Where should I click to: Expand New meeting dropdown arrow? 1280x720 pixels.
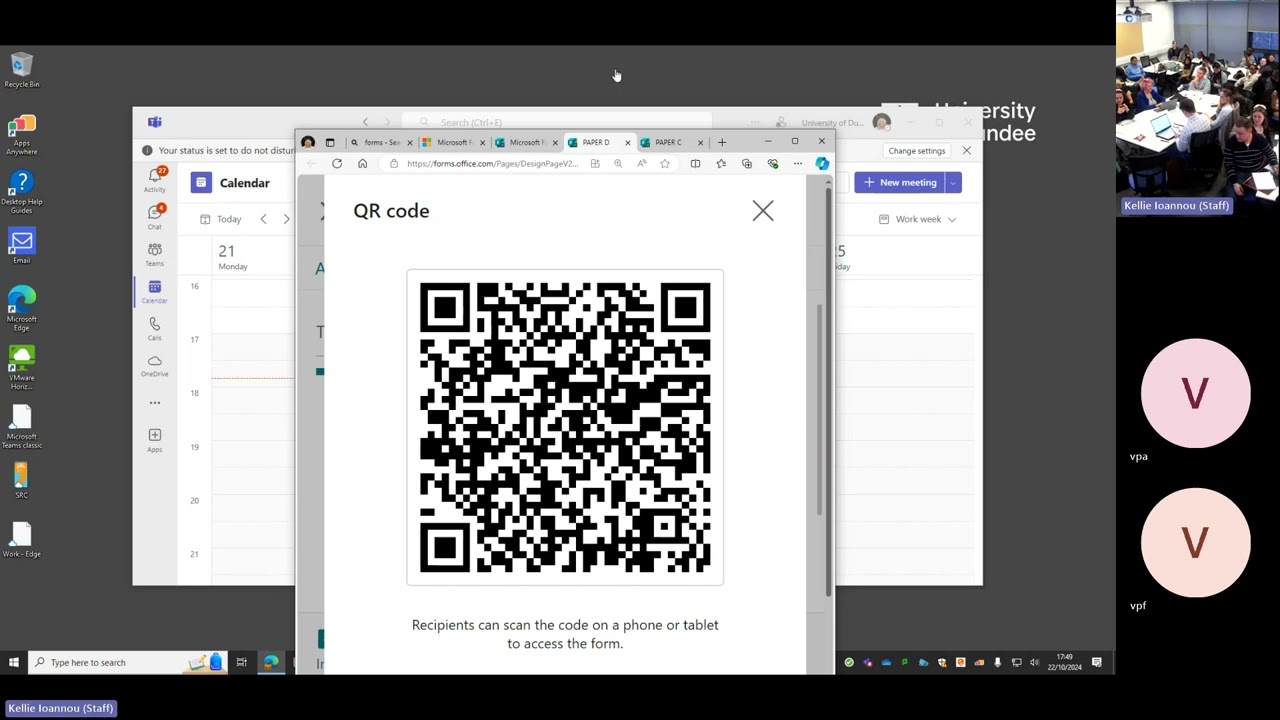pyautogui.click(x=954, y=183)
